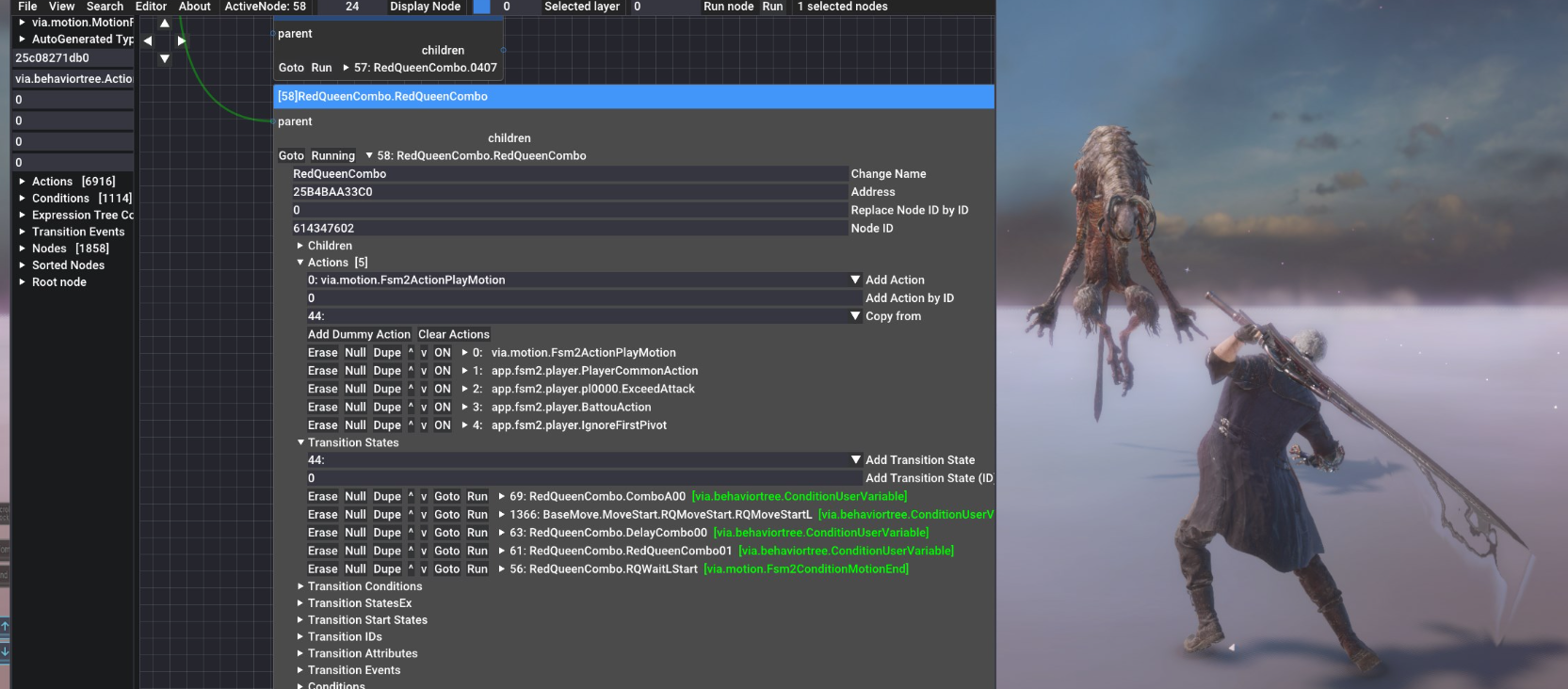Open the About menu
Viewport: 1568px width, 689px height.
[x=195, y=7]
